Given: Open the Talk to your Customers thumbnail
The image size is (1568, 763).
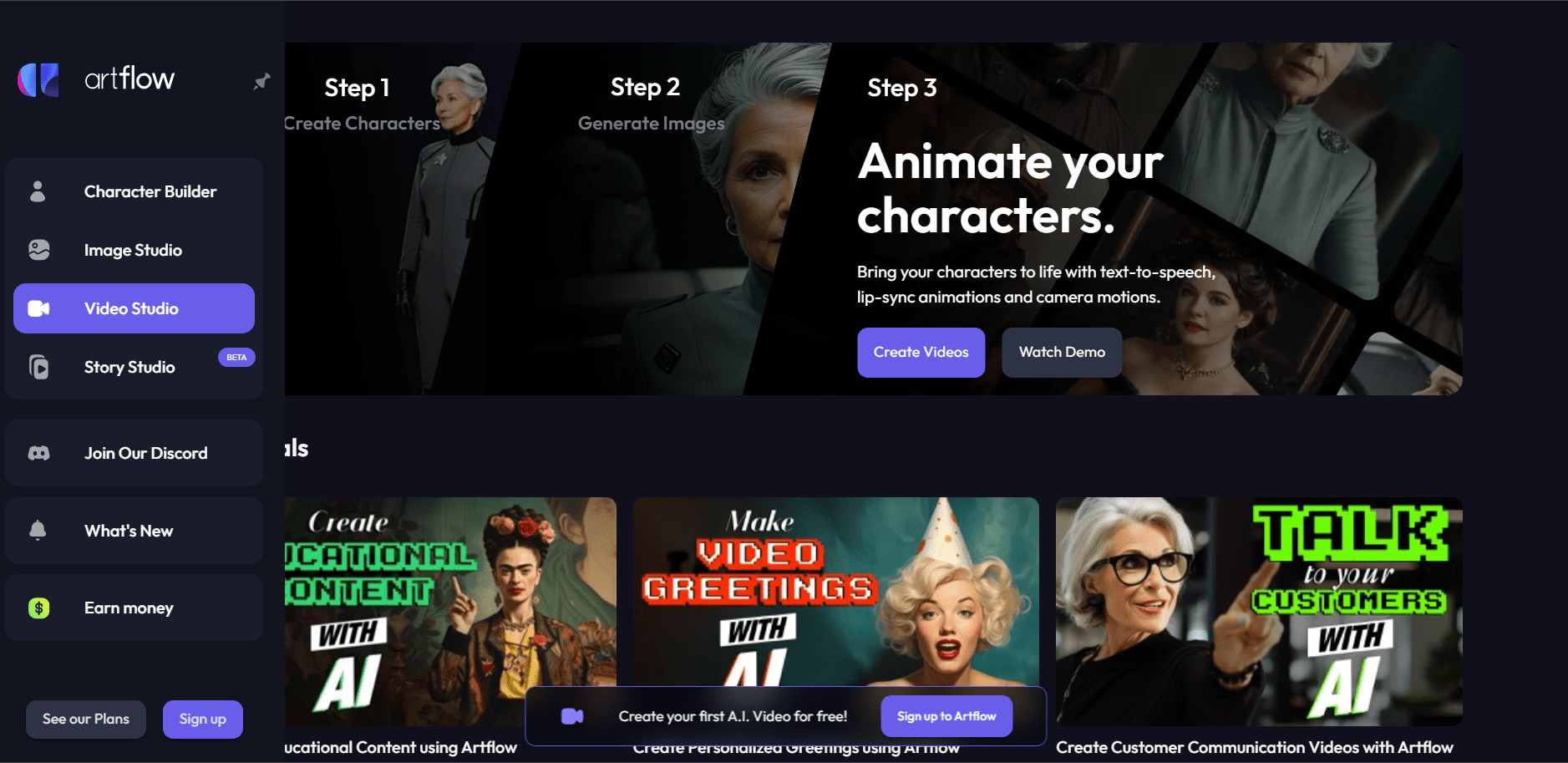Looking at the screenshot, I should [1259, 612].
